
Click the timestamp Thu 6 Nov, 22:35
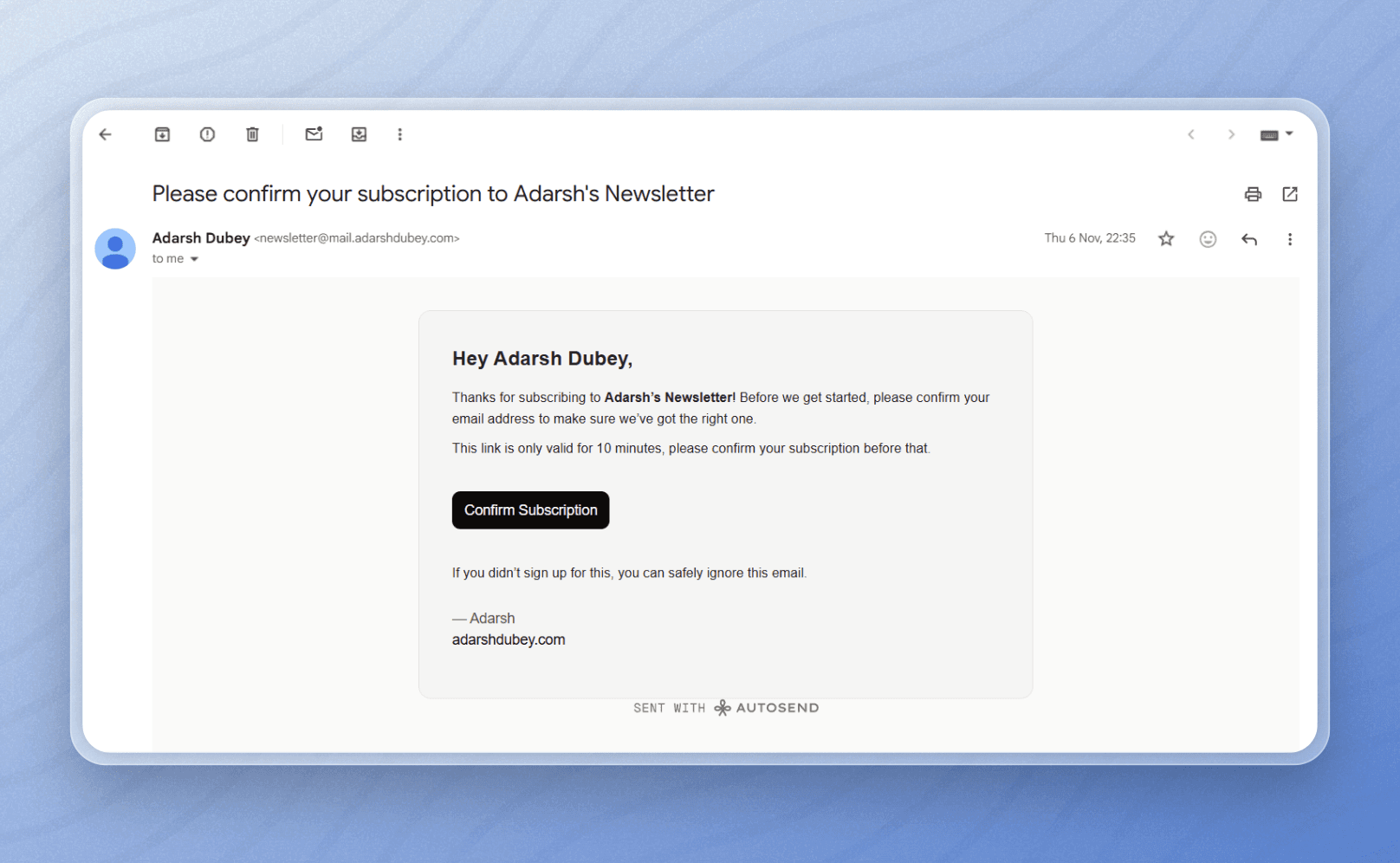pos(1090,238)
